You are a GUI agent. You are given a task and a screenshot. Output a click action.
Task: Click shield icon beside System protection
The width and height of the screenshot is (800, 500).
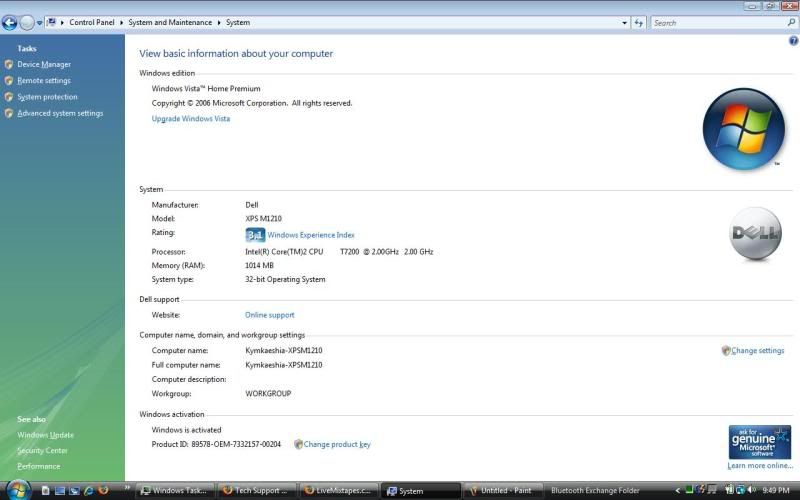[x=8, y=97]
